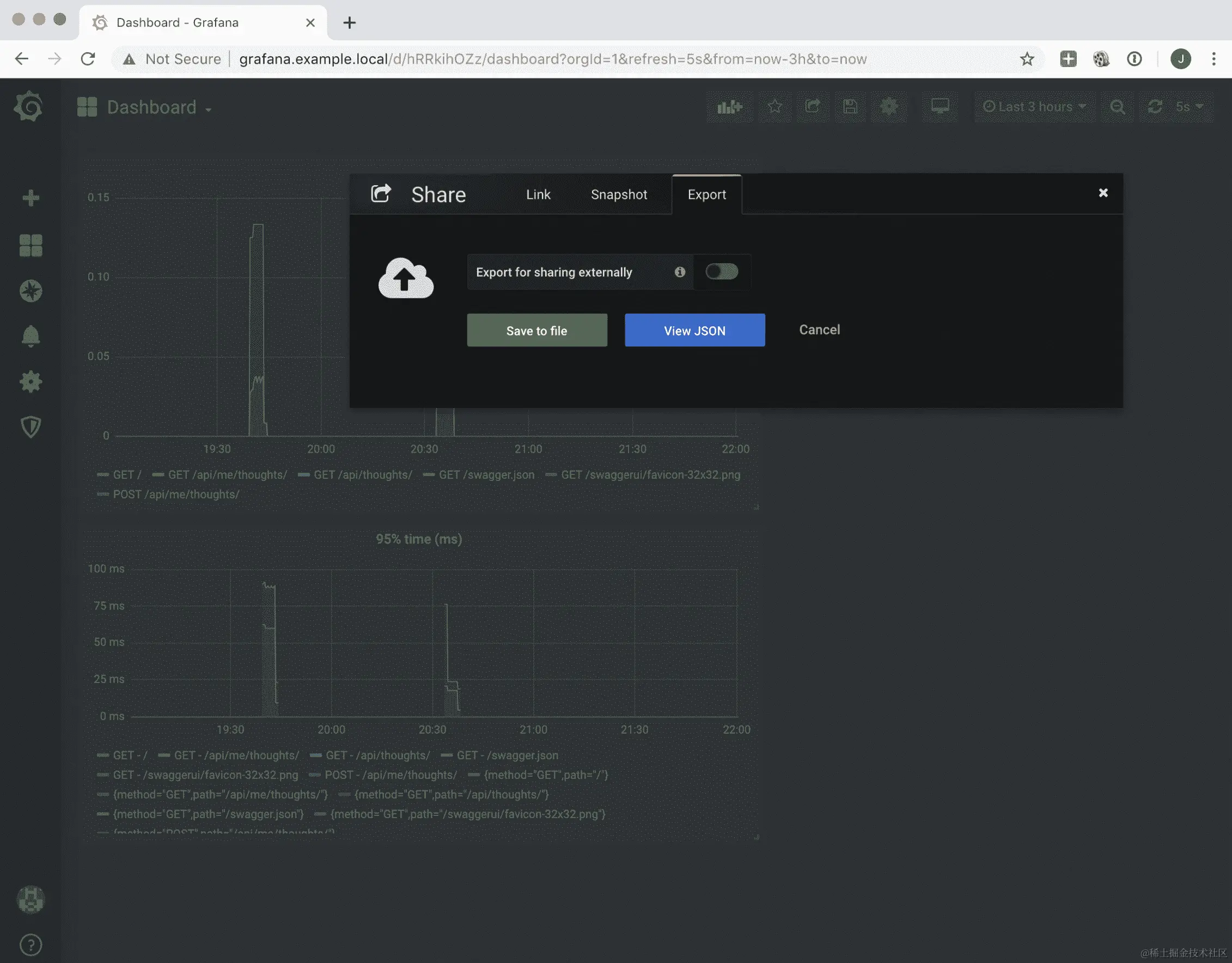Open the Alerting bell icon
1232x963 pixels.
pyautogui.click(x=31, y=336)
